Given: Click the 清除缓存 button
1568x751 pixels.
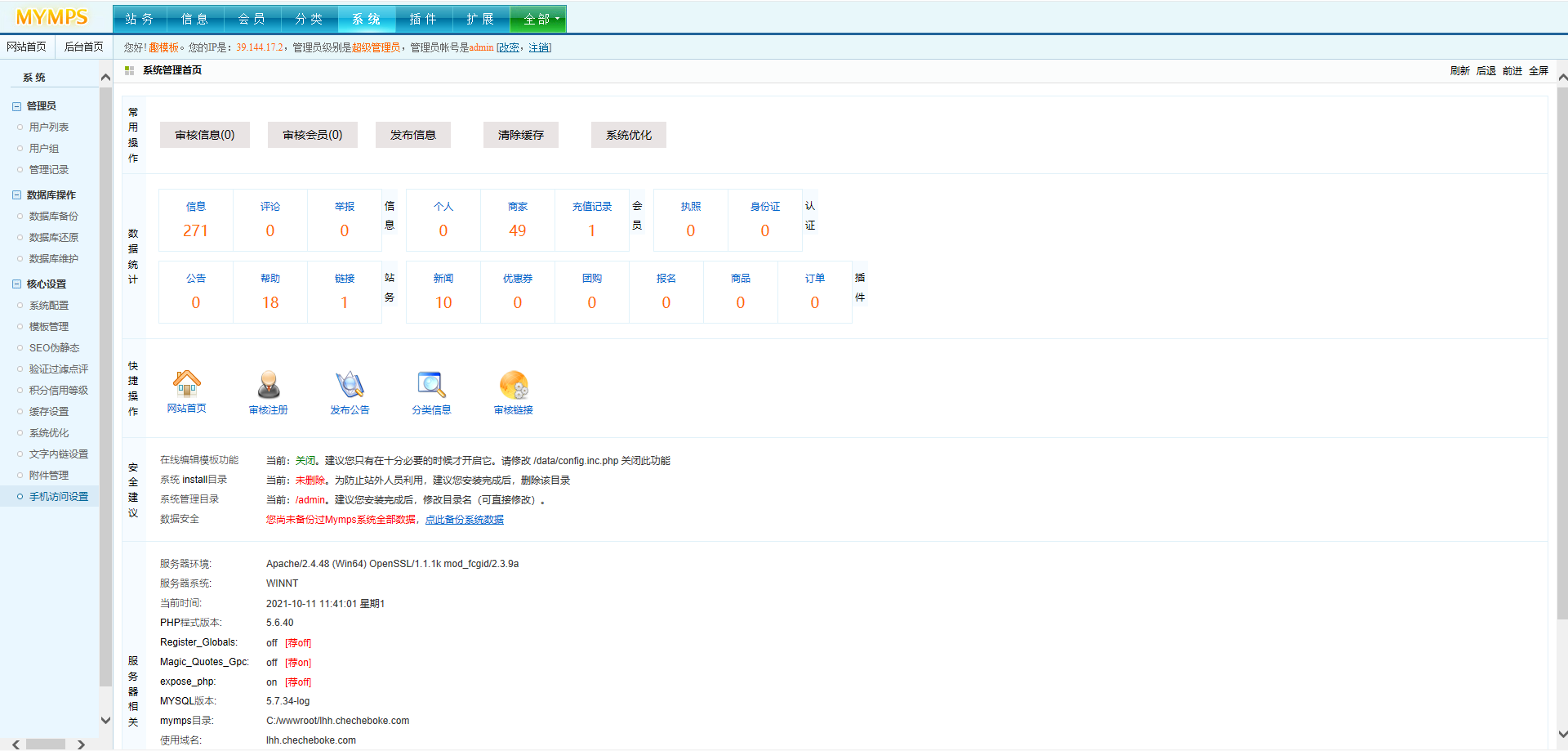Looking at the screenshot, I should pyautogui.click(x=521, y=135).
